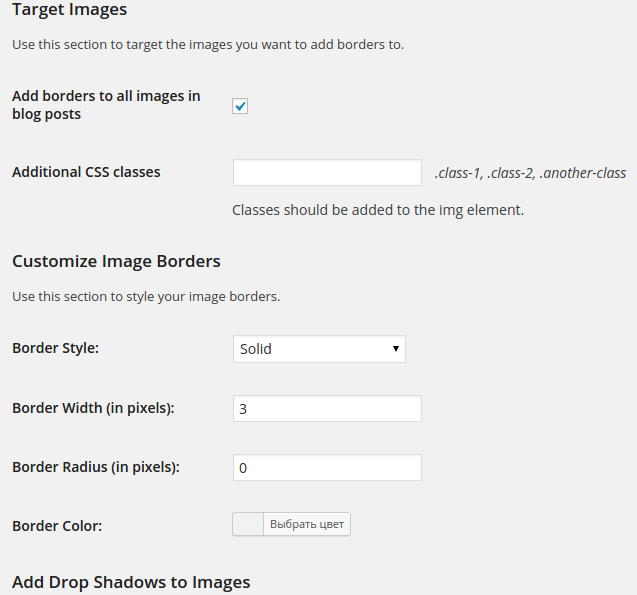Click the "Additional CSS classes" label
This screenshot has width=637, height=595.
[x=86, y=172]
